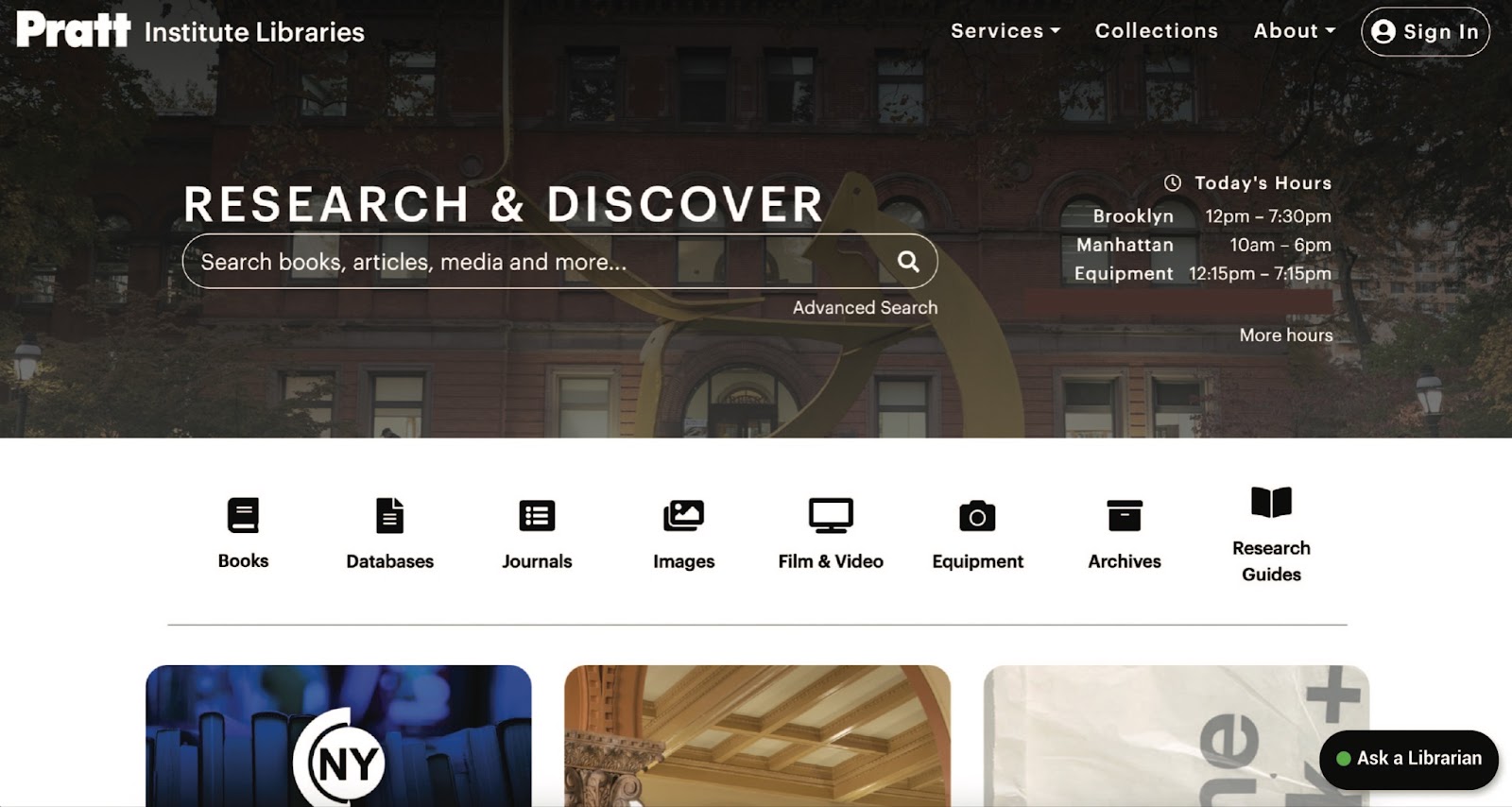Open the Archives label link

click(x=1125, y=561)
